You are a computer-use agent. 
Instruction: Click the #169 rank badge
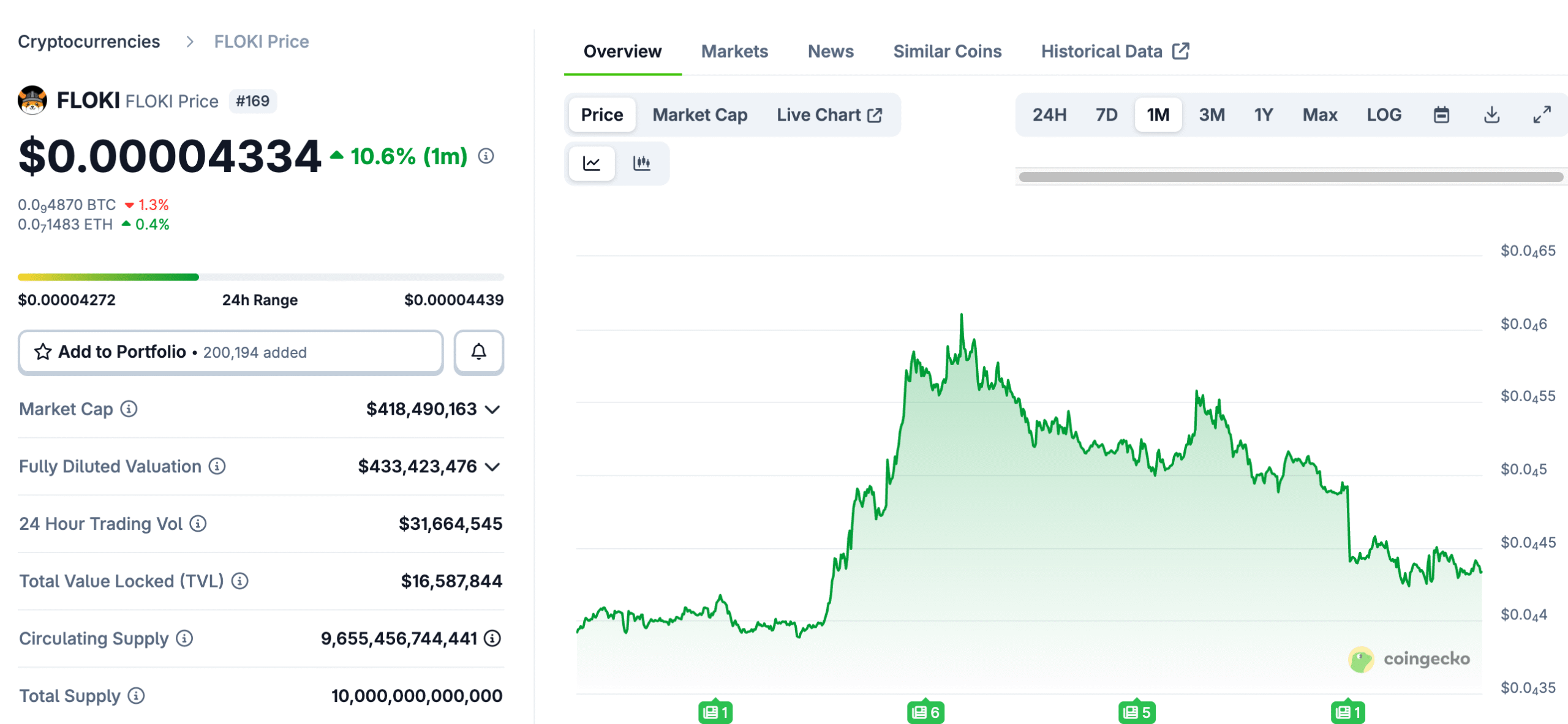[253, 101]
